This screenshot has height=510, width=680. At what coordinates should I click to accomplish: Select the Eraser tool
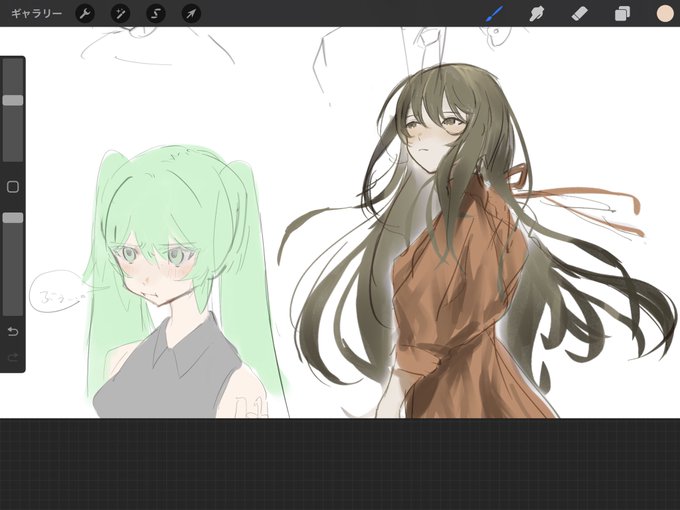[579, 13]
